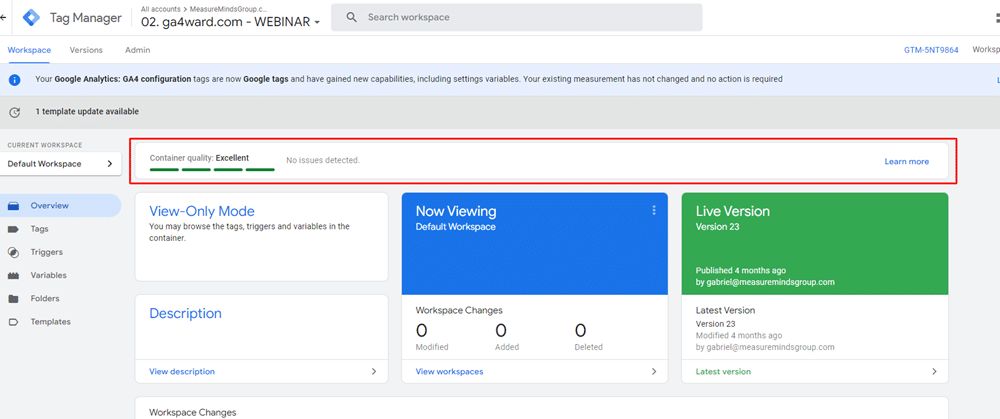Screen dimensions: 1000x419
Task: Click the Tag Manager logo icon
Action: [x=31, y=18]
